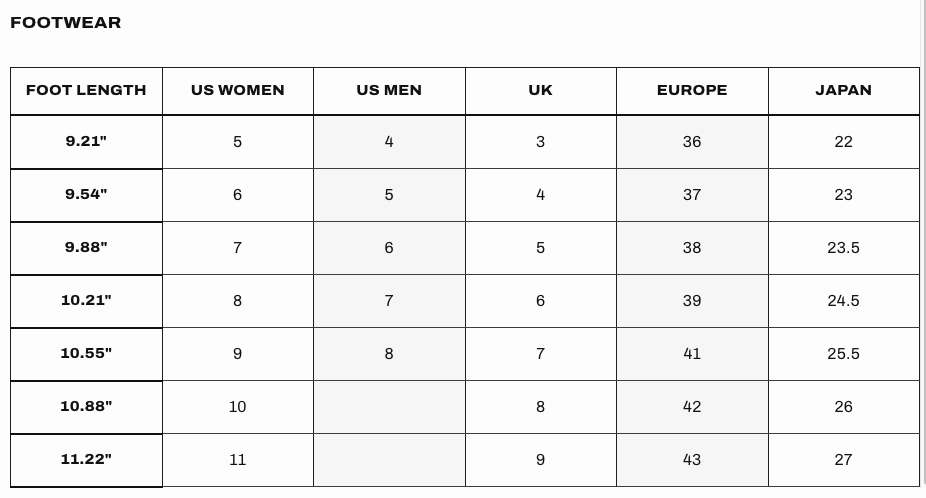The image size is (926, 498).
Task: Click the US MEN column header
Action: coord(389,90)
